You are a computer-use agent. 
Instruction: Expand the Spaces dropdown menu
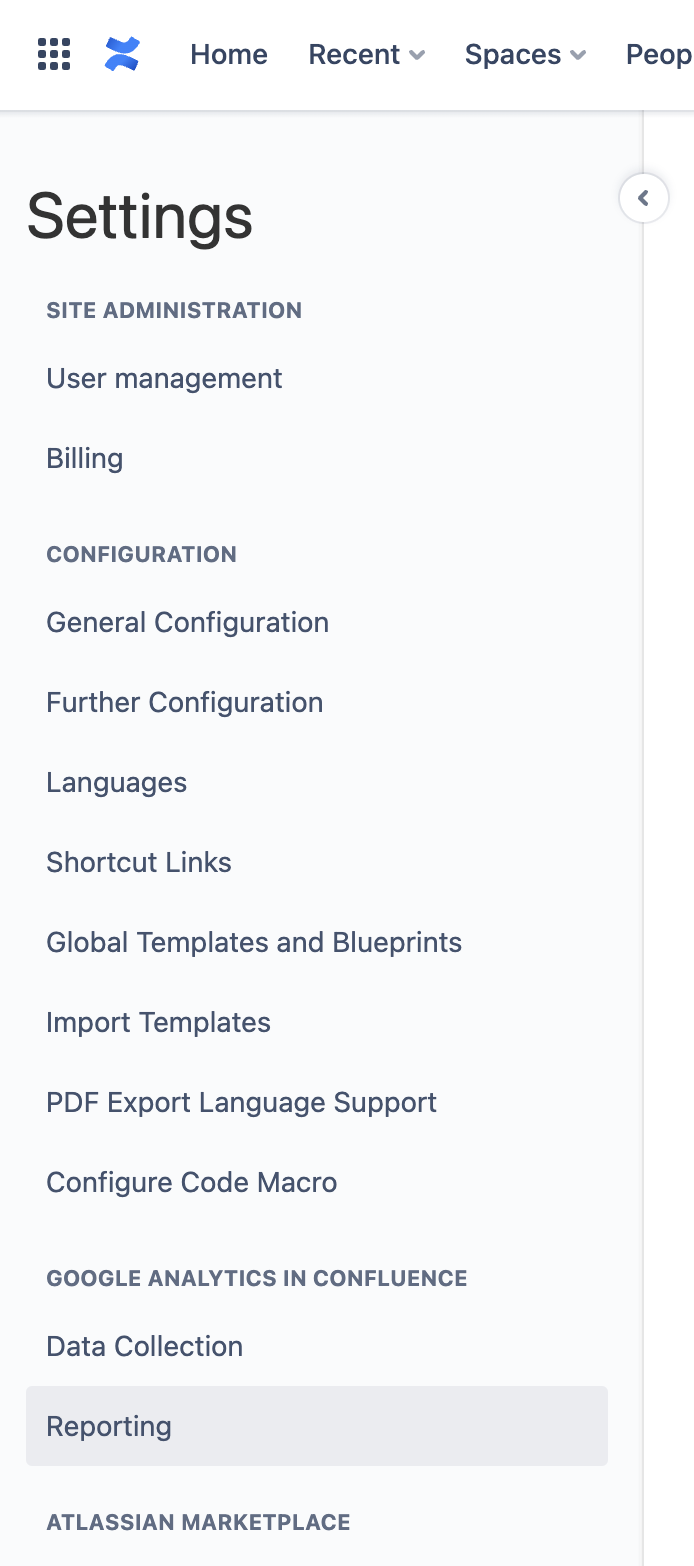(525, 54)
